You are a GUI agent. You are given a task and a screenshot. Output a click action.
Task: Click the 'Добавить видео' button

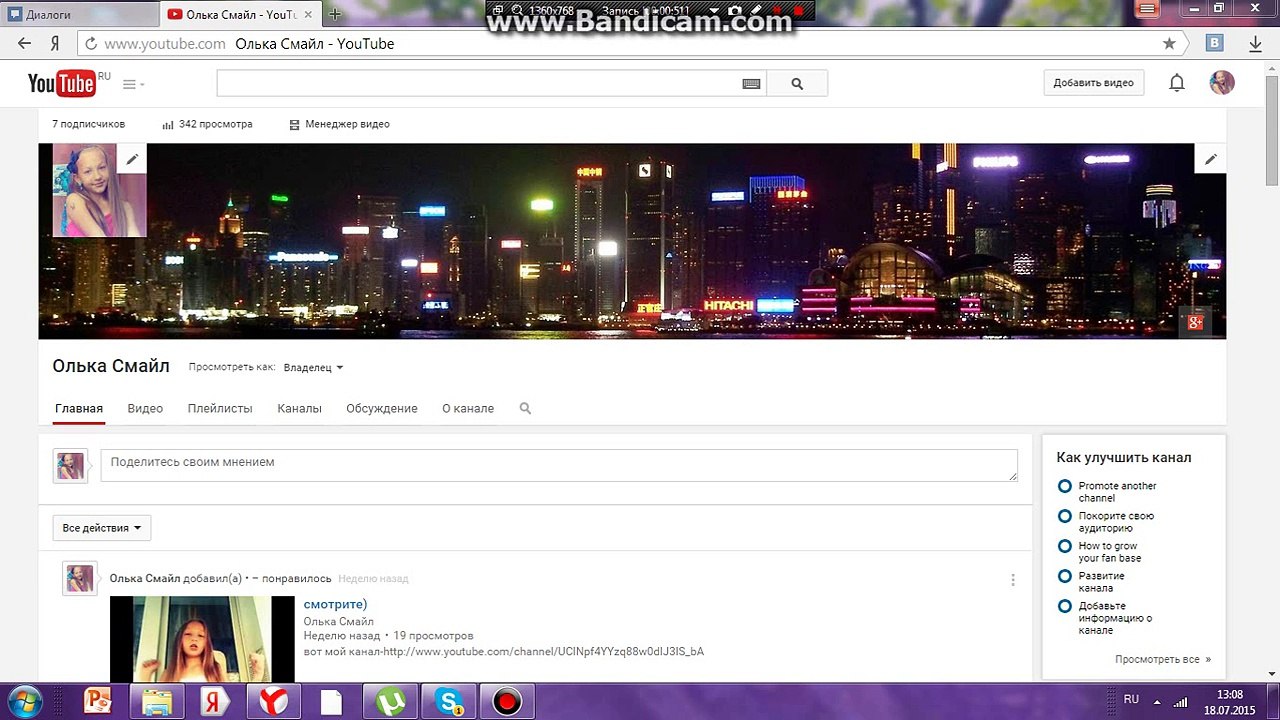[1093, 83]
